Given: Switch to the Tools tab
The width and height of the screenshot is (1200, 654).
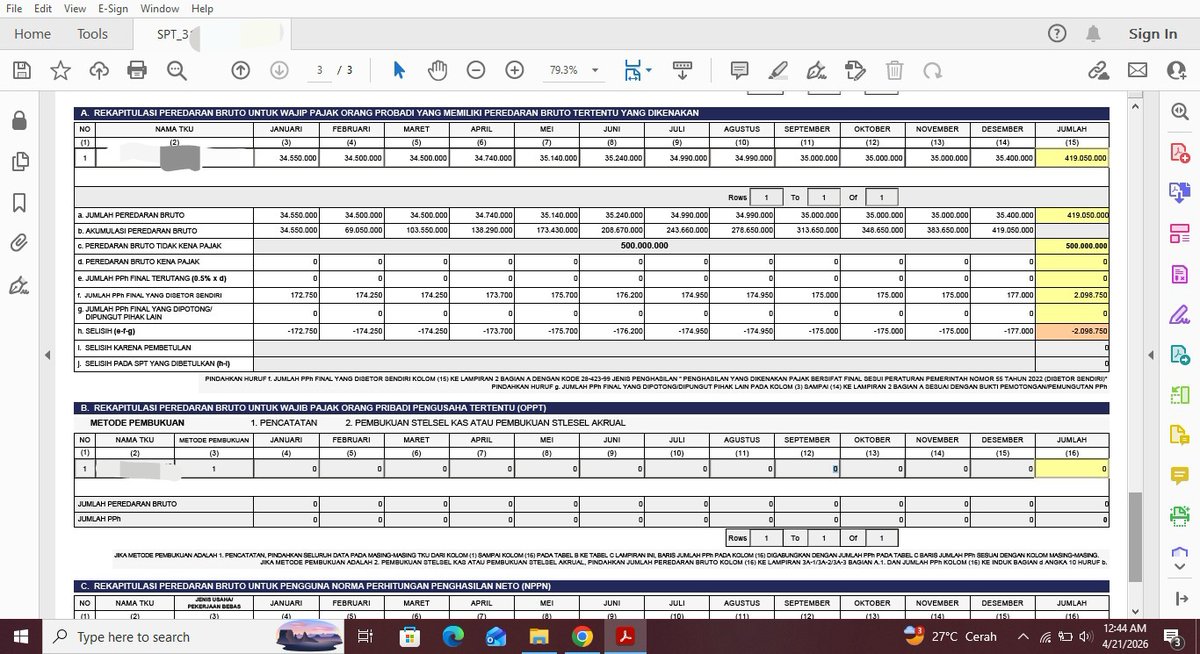Looking at the screenshot, I should pyautogui.click(x=92, y=34).
